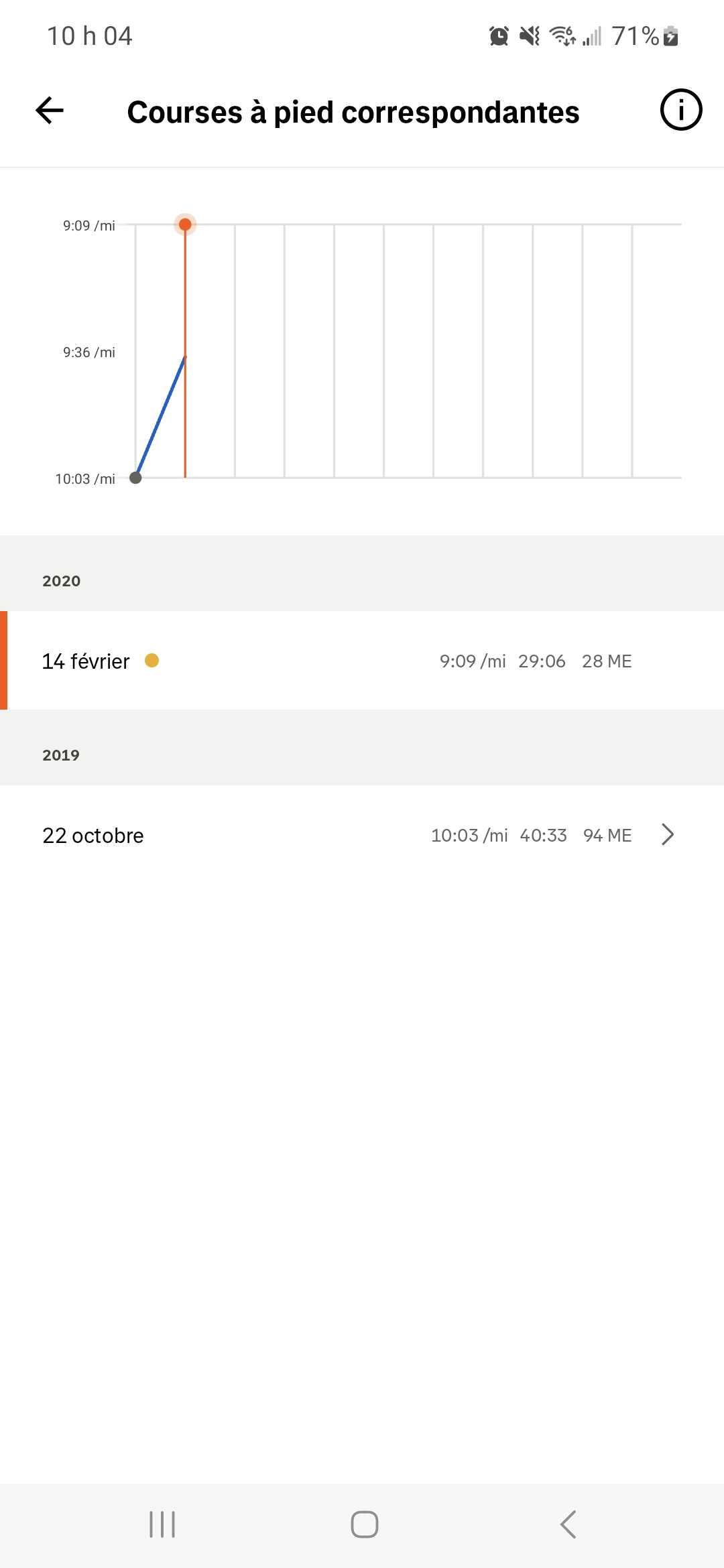
Task: Tap the 9:09 /mi pace value
Action: point(473,661)
